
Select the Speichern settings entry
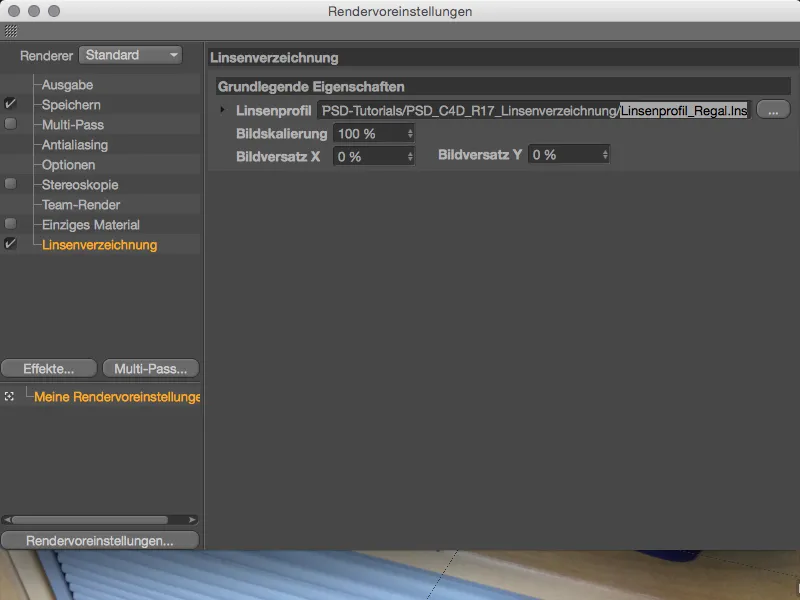(x=71, y=105)
